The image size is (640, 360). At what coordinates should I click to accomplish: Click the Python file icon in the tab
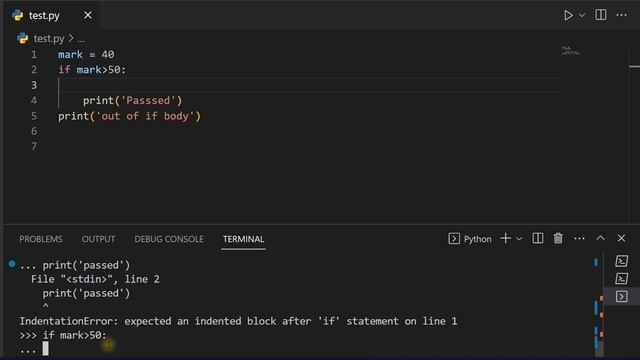tap(18, 16)
